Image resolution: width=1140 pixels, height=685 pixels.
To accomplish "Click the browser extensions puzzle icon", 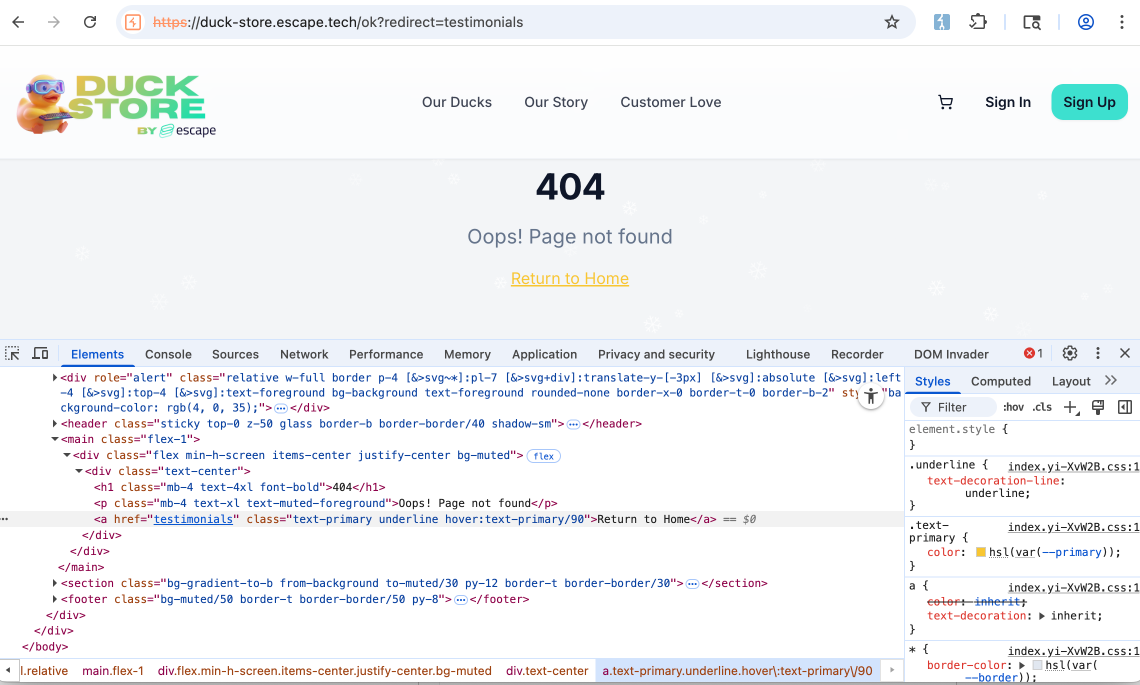I will (x=978, y=21).
